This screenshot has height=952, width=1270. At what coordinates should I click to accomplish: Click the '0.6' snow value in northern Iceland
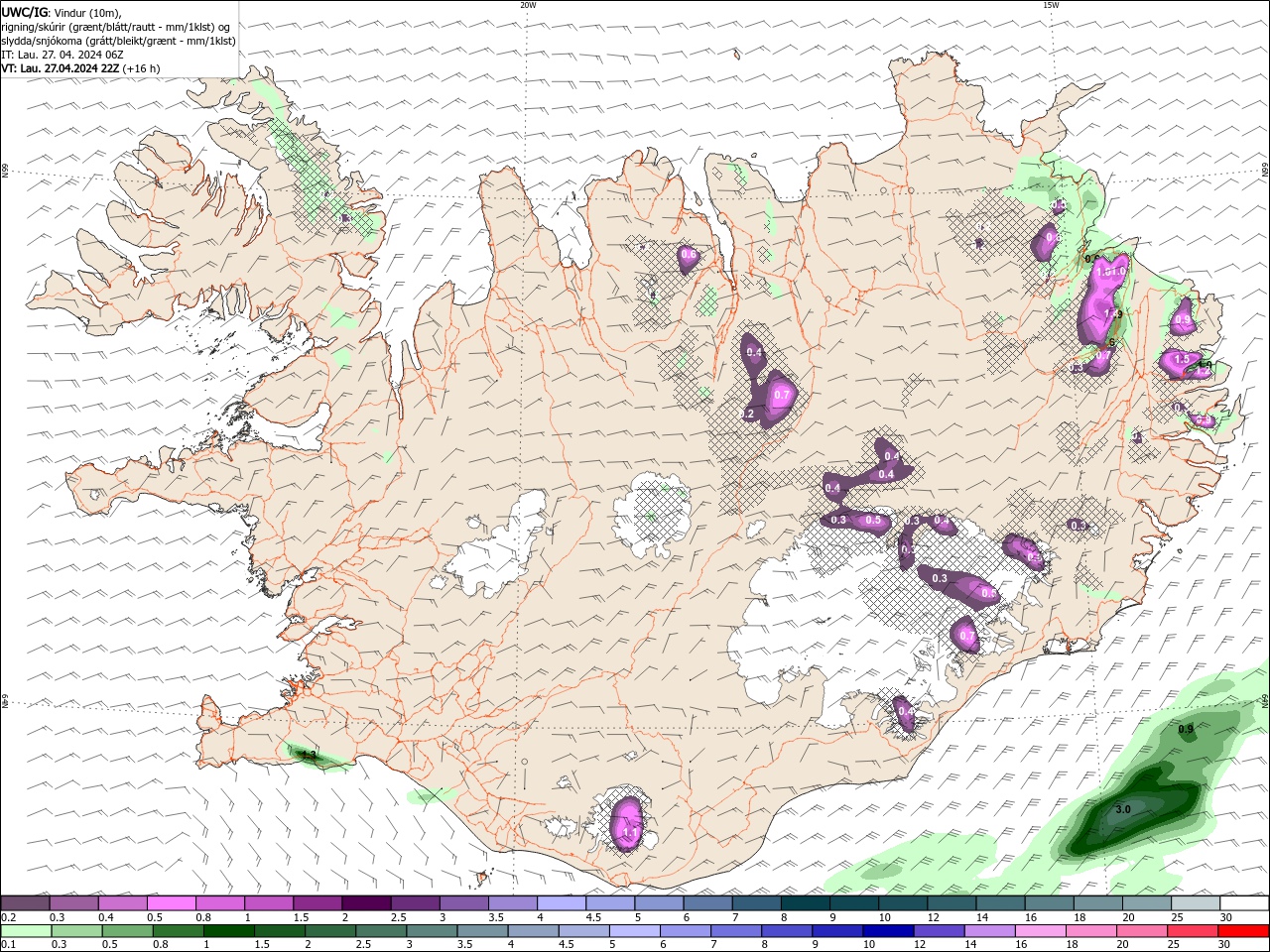tap(688, 256)
